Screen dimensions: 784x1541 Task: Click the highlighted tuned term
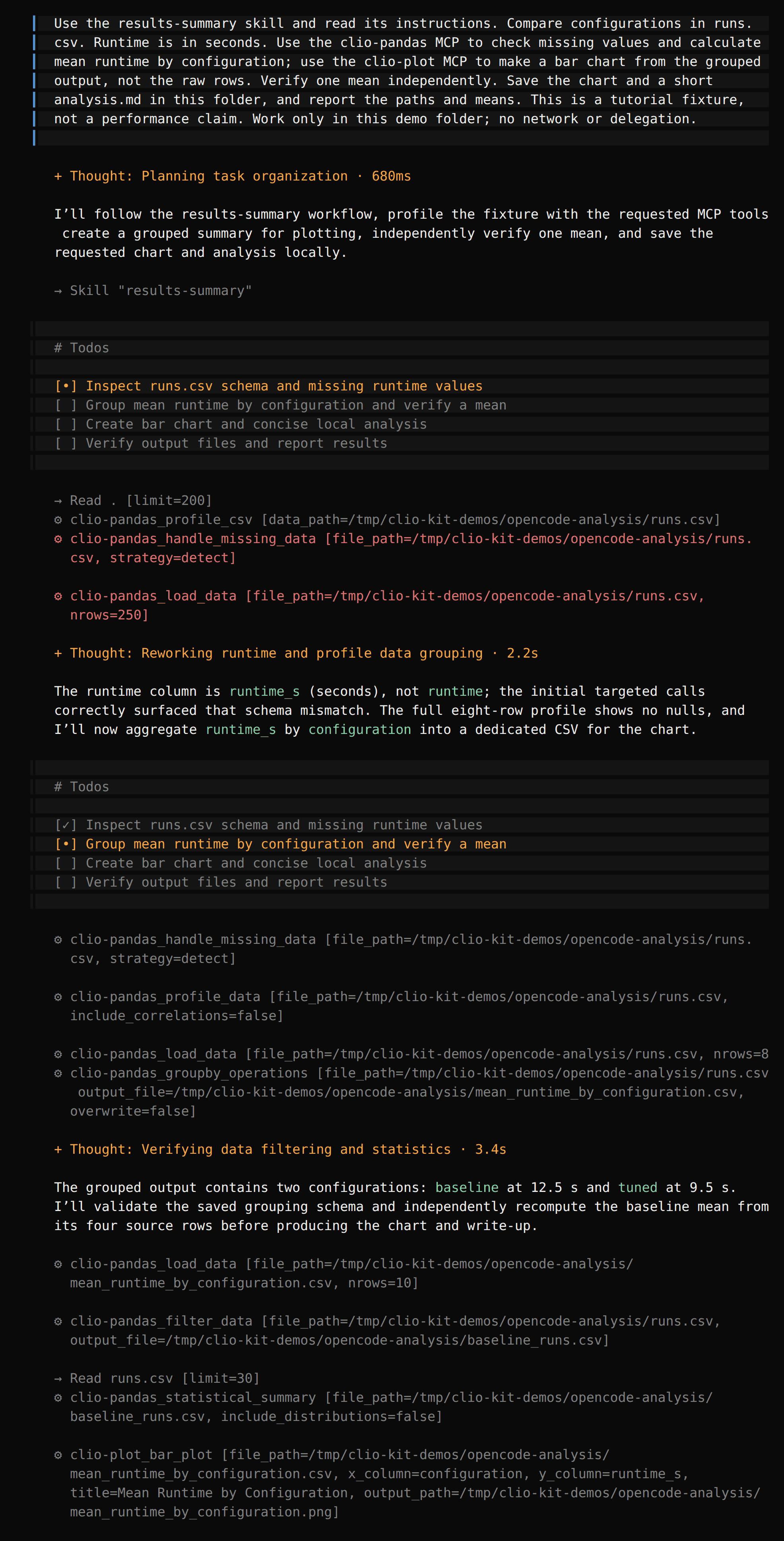point(638,1188)
